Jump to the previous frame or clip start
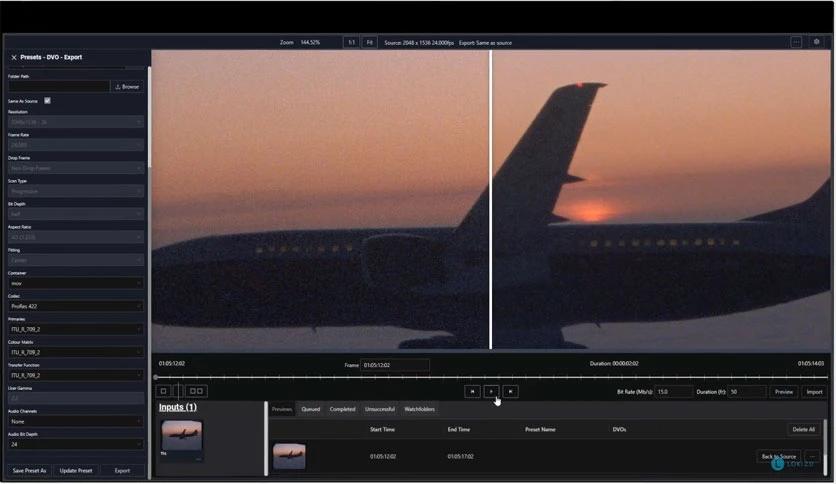This screenshot has width=836, height=484. 472,392
